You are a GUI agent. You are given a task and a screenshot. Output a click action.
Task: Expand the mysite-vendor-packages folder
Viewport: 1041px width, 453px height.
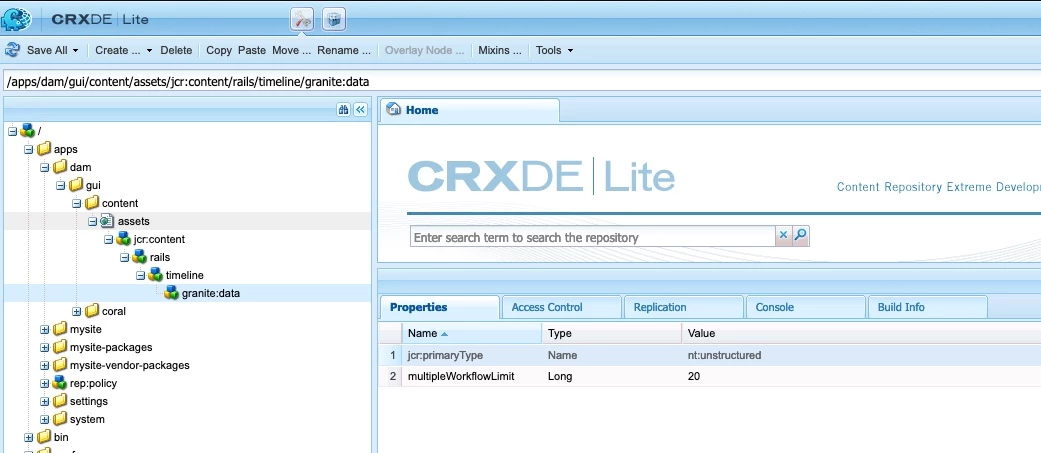click(x=44, y=365)
